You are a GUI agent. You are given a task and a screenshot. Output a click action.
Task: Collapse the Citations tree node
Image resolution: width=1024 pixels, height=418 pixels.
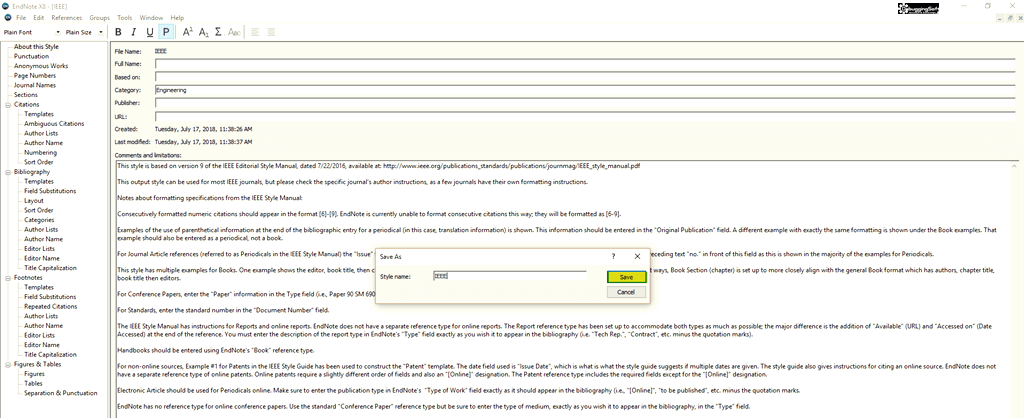(7, 104)
